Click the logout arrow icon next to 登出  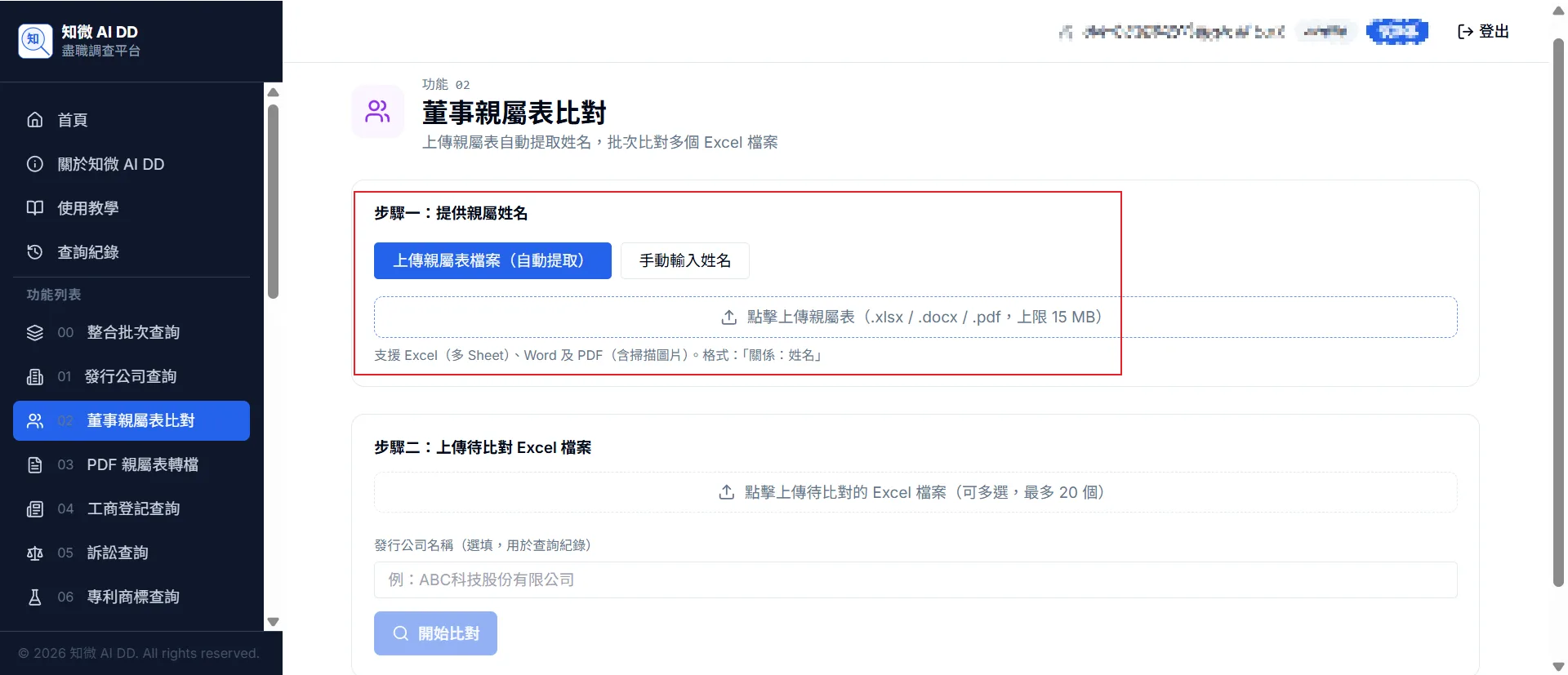pyautogui.click(x=1466, y=31)
